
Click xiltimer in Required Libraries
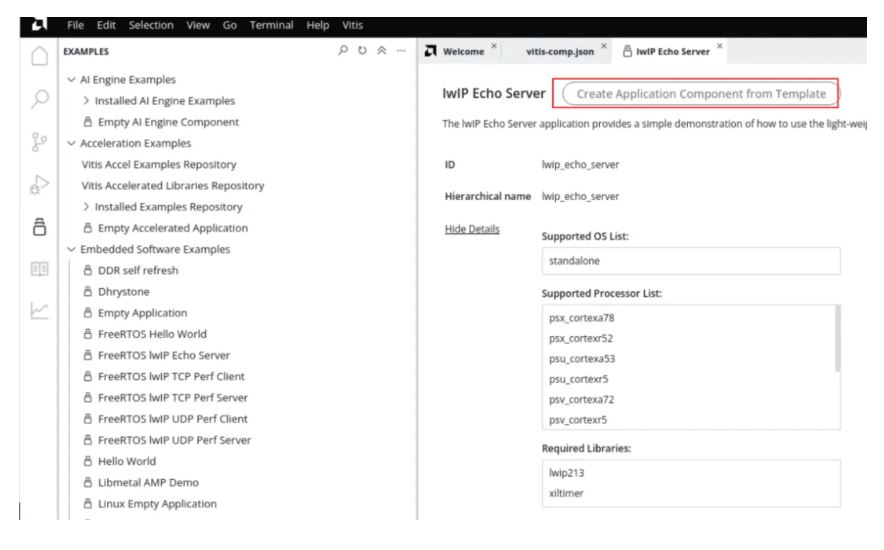click(x=566, y=493)
